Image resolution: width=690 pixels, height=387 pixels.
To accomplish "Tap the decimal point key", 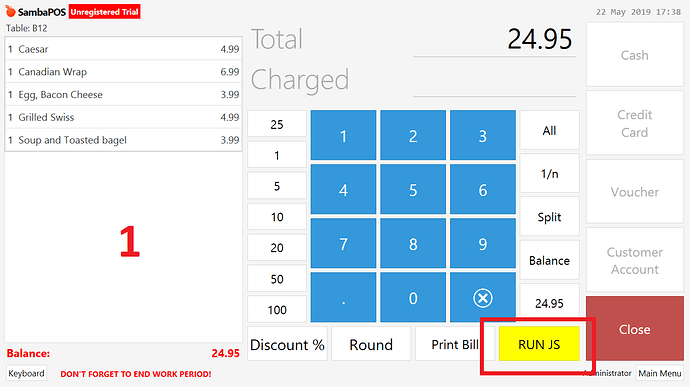I will 343,297.
